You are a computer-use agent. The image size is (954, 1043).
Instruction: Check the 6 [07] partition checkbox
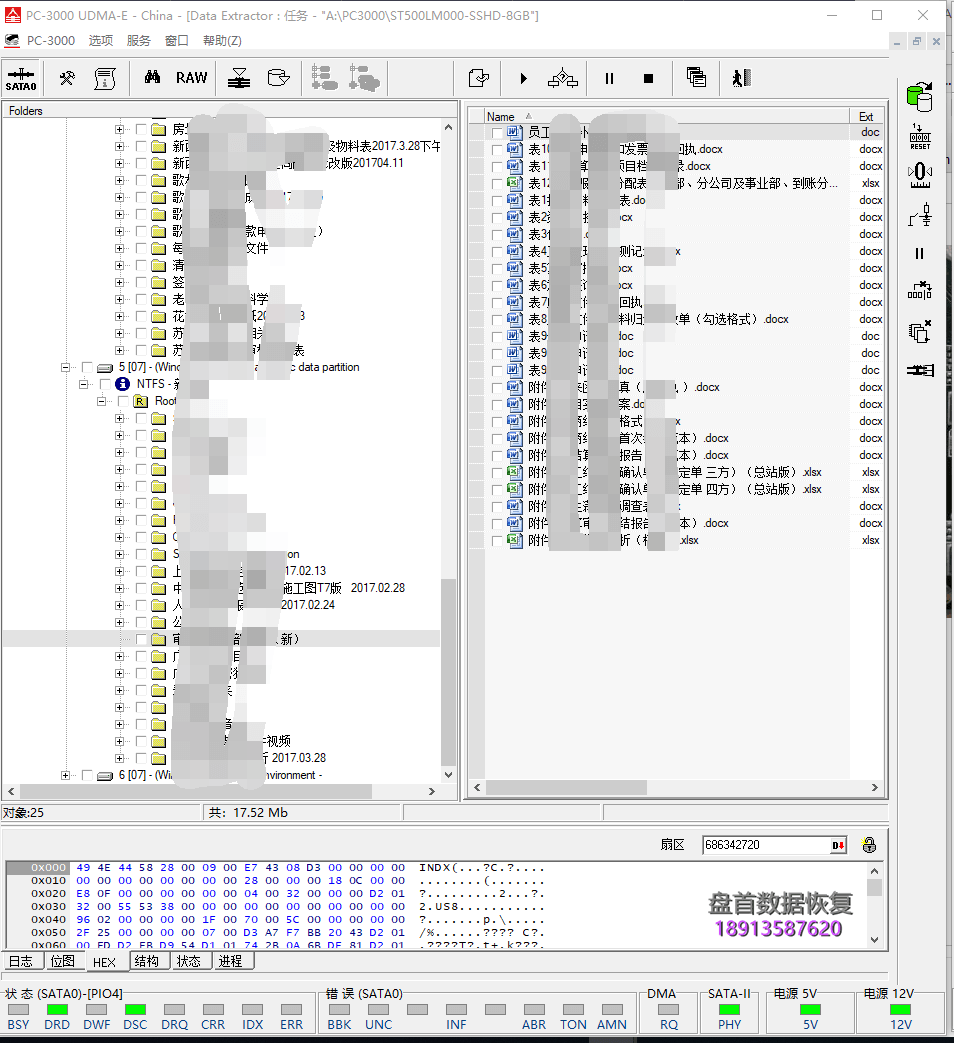[87, 775]
